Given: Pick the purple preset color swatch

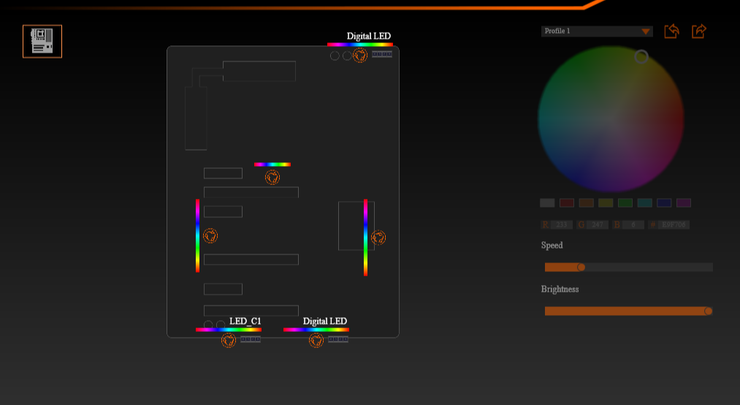Looking at the screenshot, I should 684,203.
